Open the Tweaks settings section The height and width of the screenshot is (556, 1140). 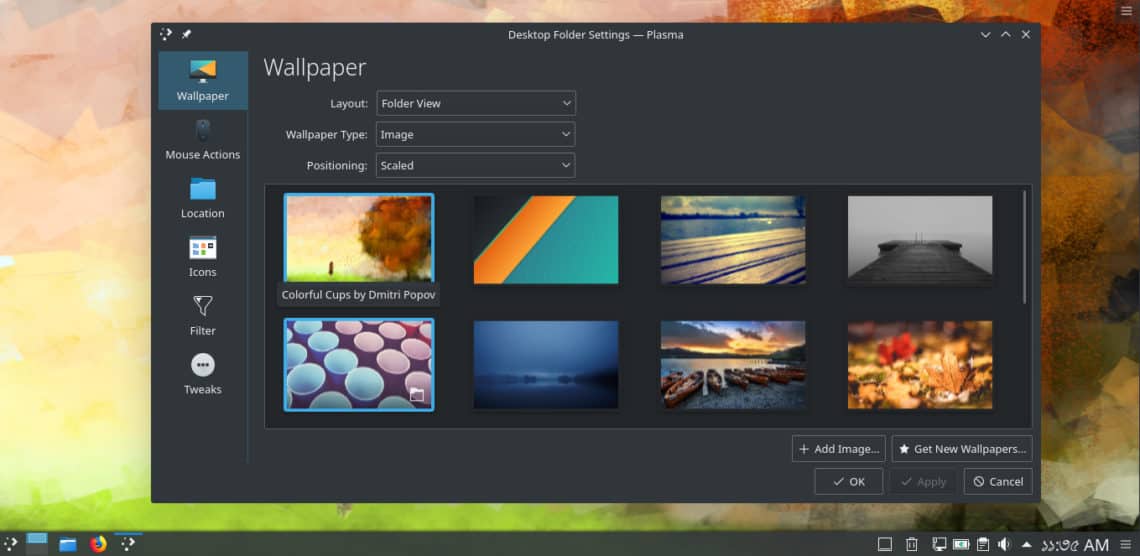(x=203, y=375)
